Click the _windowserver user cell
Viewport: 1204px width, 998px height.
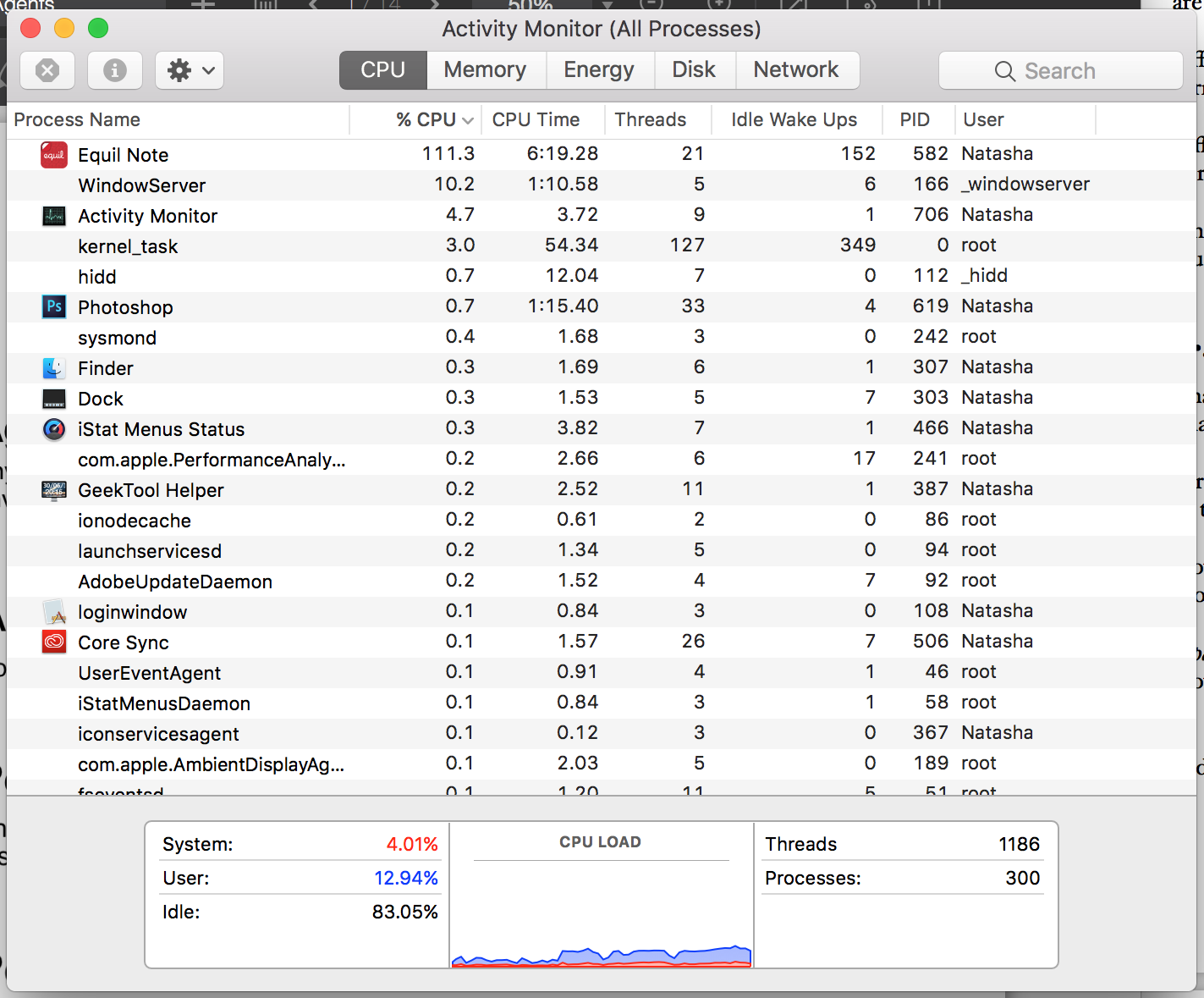point(1025,185)
